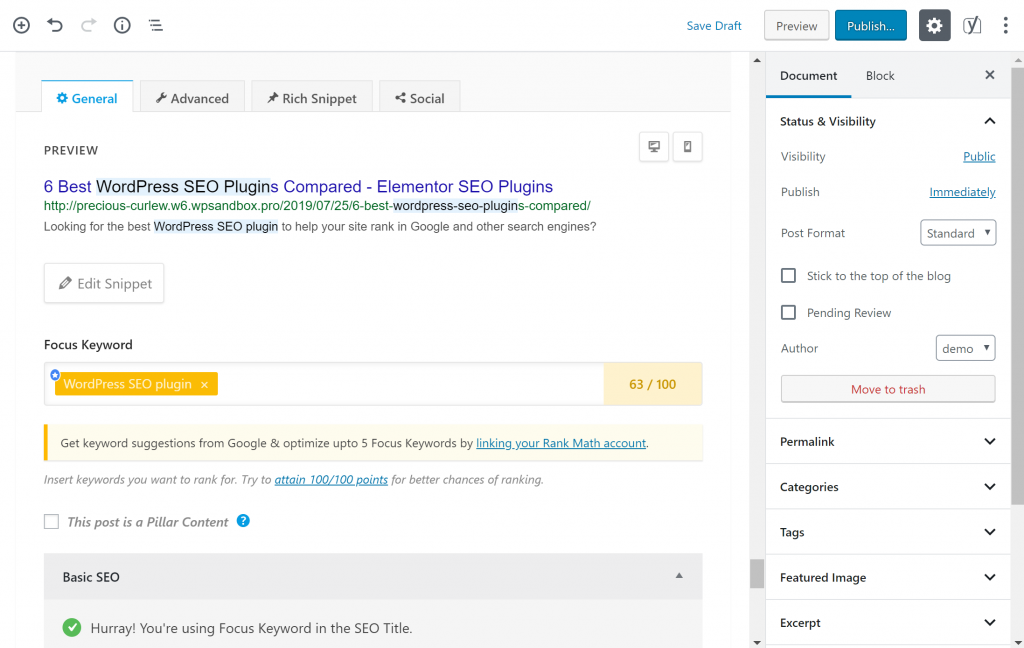Open the Author dropdown

pyautogui.click(x=965, y=348)
